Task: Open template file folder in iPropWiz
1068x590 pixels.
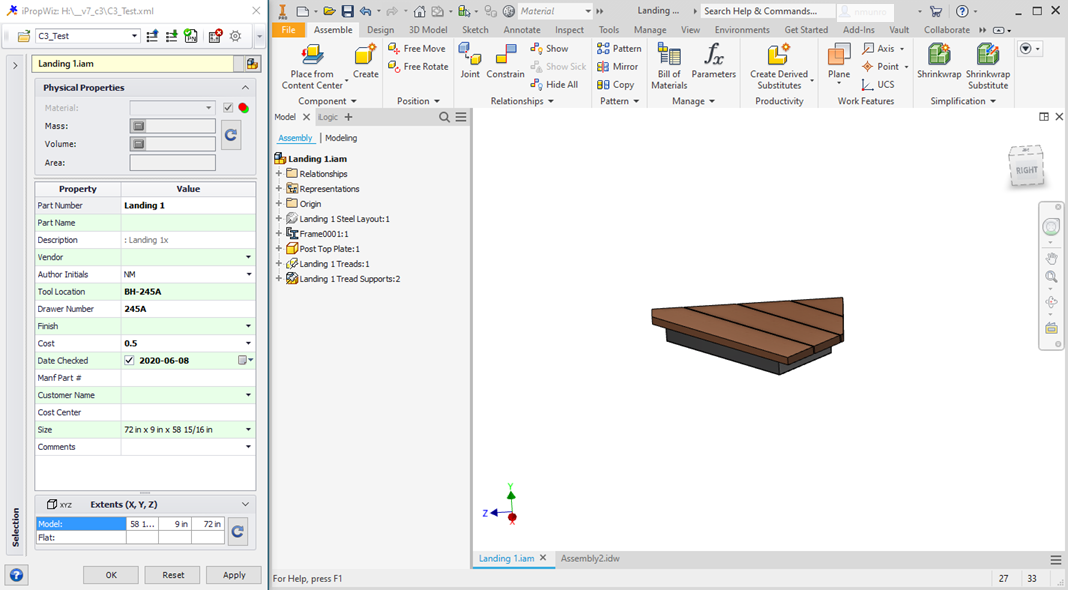Action: pos(23,36)
